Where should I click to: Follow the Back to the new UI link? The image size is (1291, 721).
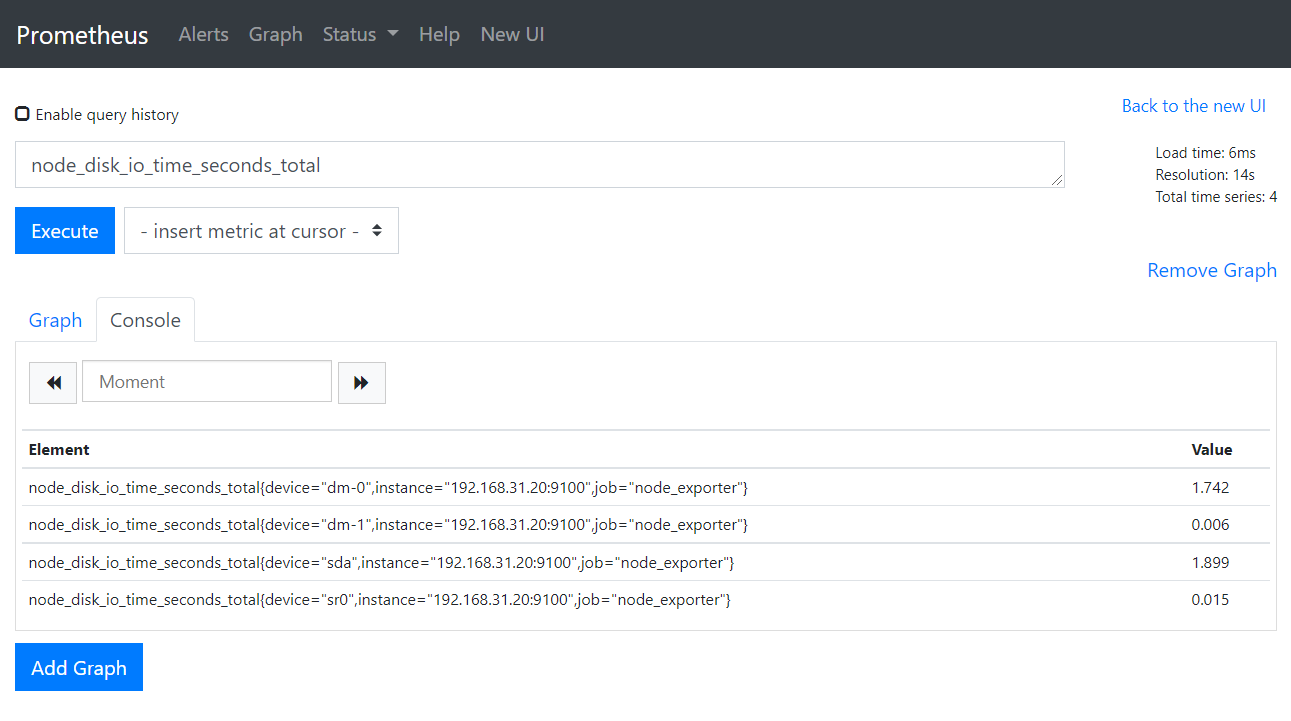click(x=1193, y=106)
